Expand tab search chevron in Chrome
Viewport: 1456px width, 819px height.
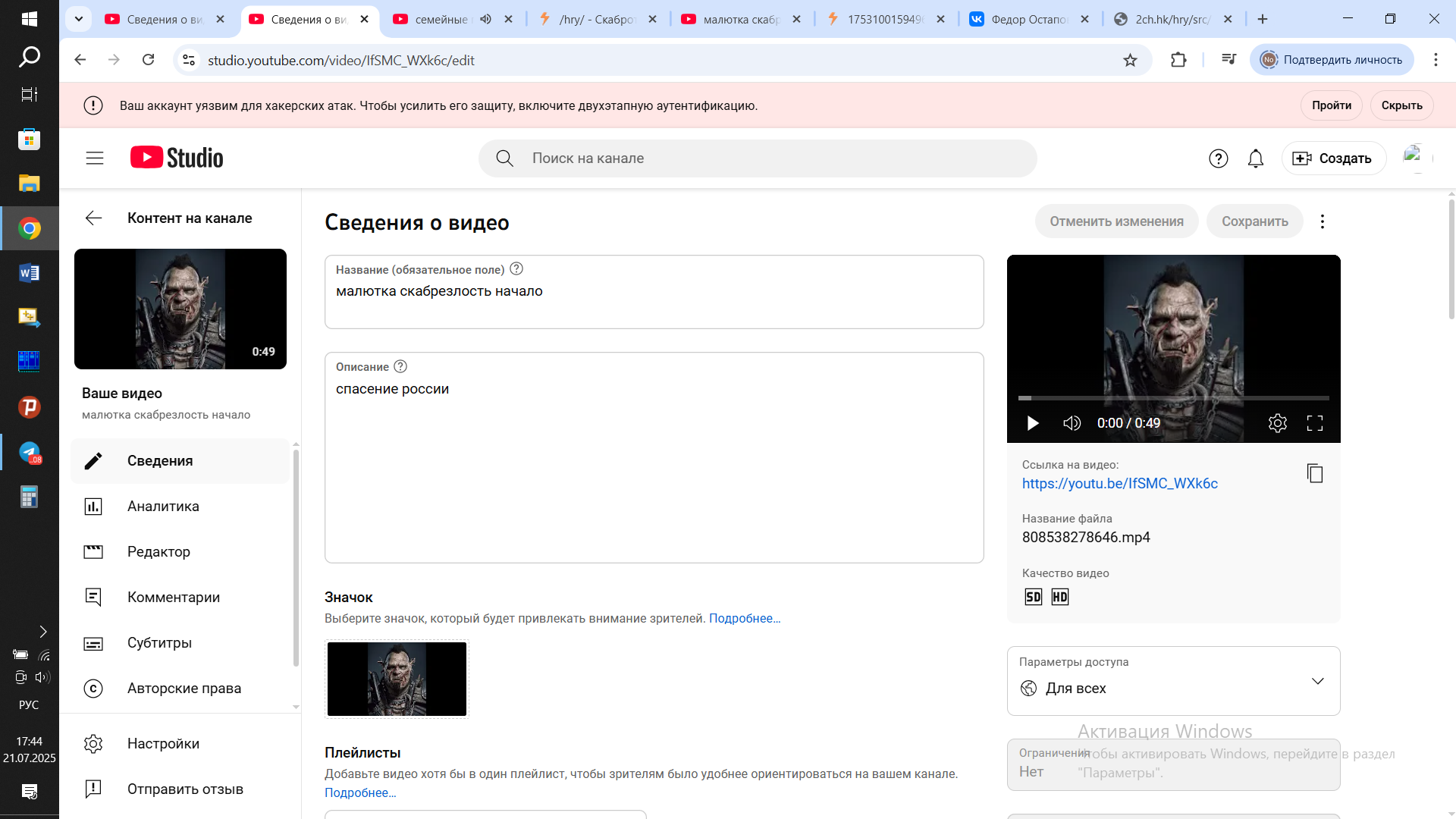(x=79, y=19)
